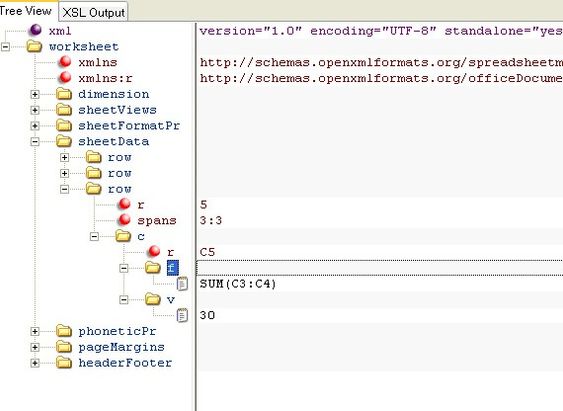Expand the sheetViews node
This screenshot has width=563, height=411.
pyautogui.click(x=35, y=110)
